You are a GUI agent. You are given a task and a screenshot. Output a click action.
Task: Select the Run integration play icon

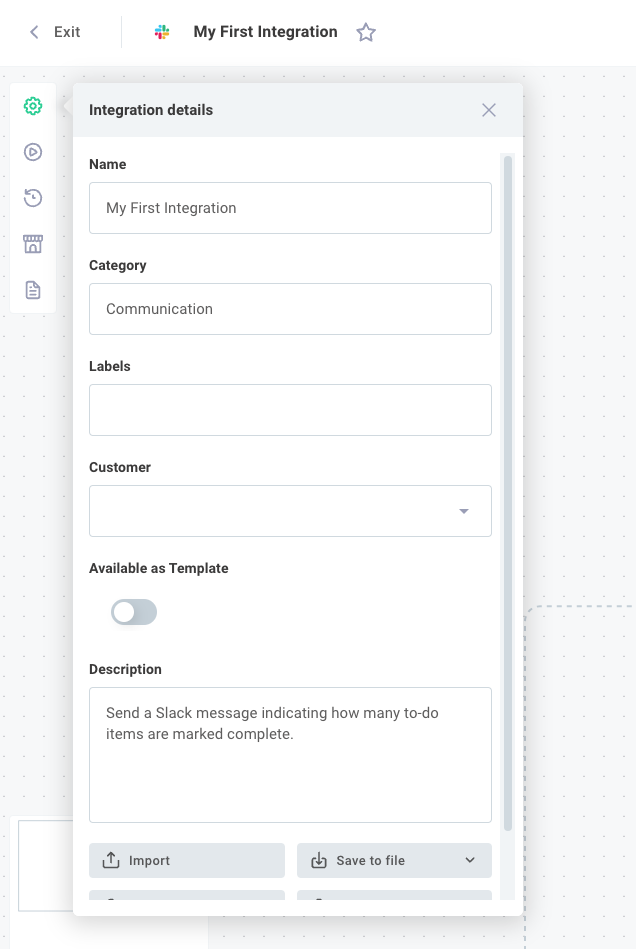tap(33, 152)
